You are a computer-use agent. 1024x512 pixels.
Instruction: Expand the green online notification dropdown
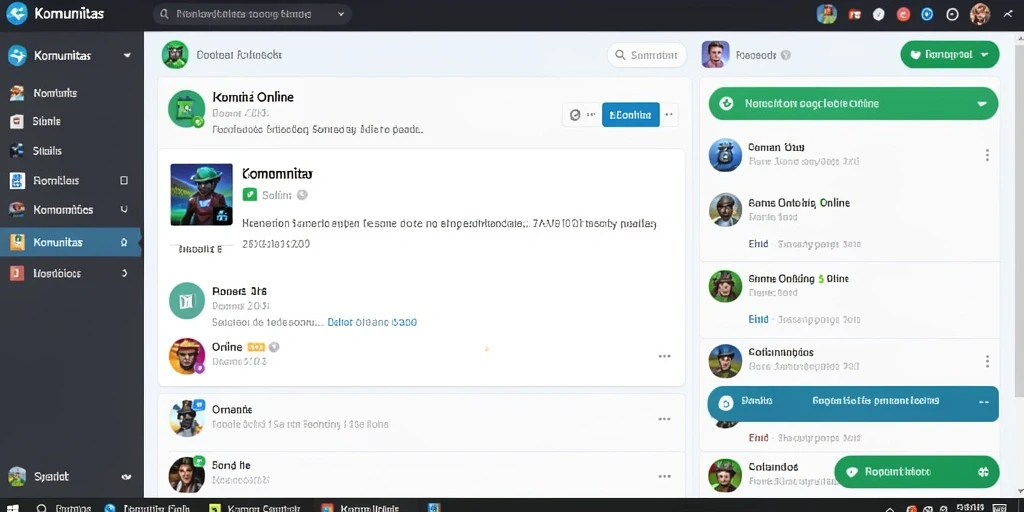click(981, 104)
